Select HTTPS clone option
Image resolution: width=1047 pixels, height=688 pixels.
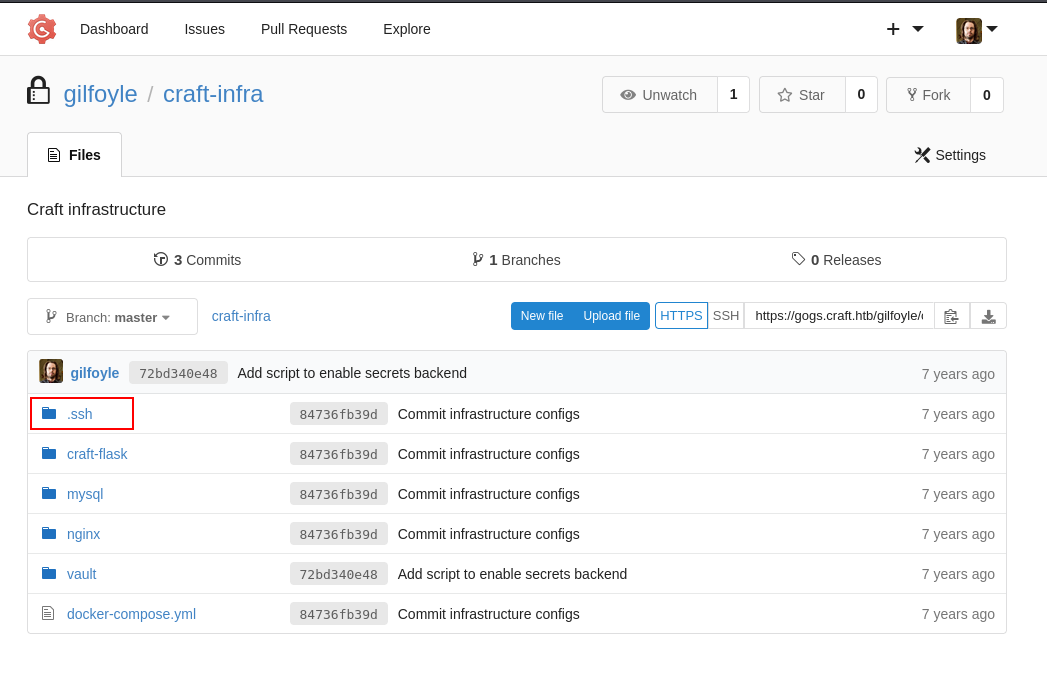681,315
